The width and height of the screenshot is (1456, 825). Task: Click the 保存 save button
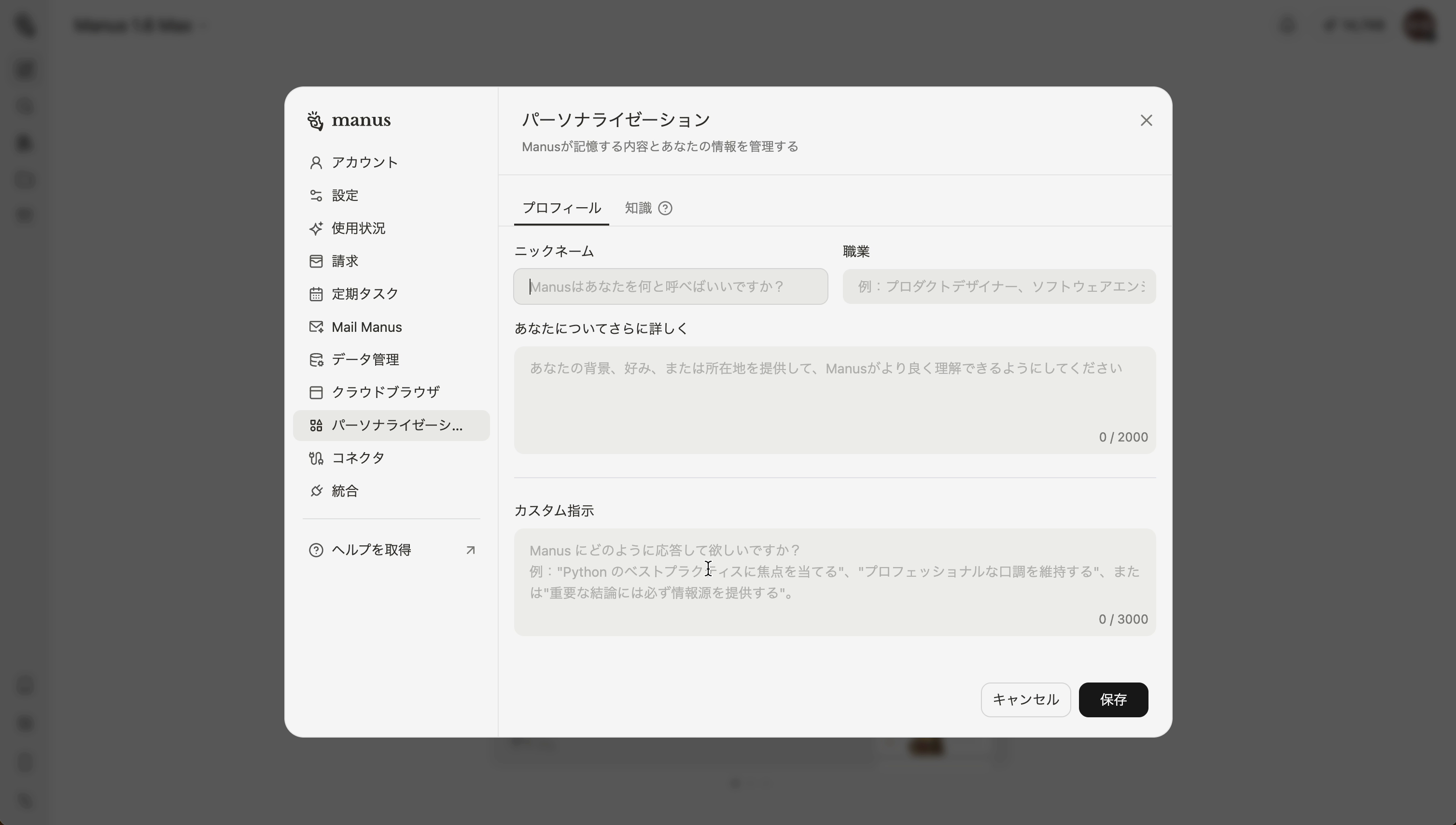point(1112,700)
